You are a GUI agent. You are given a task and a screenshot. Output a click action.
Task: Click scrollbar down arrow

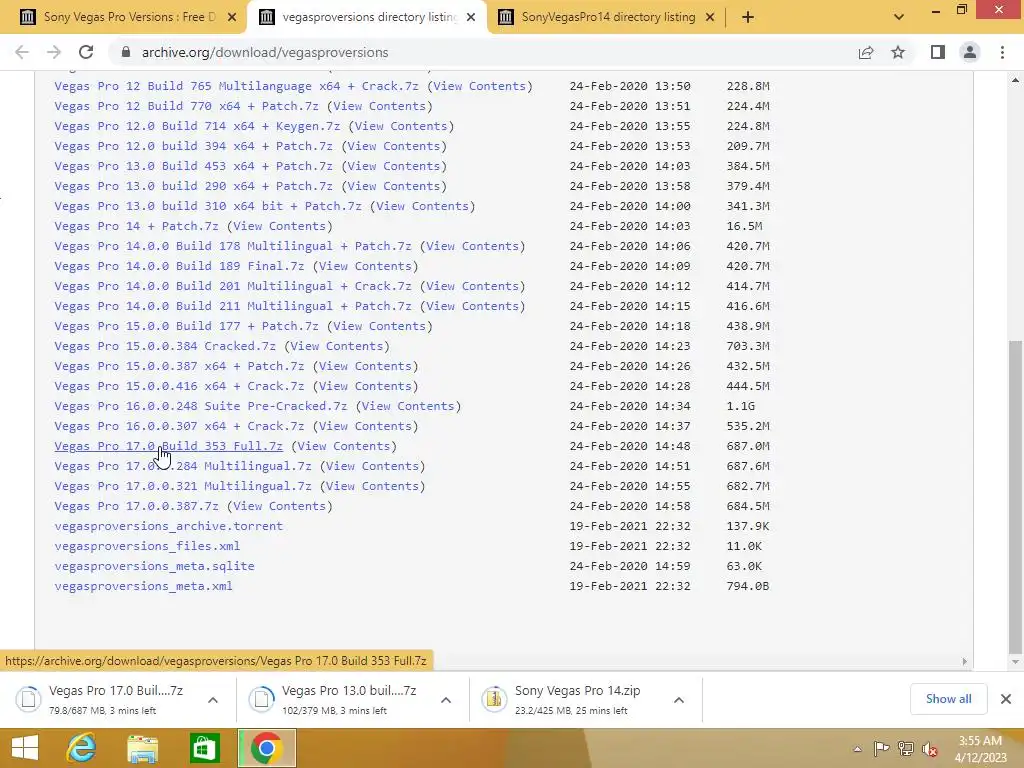[1015, 662]
